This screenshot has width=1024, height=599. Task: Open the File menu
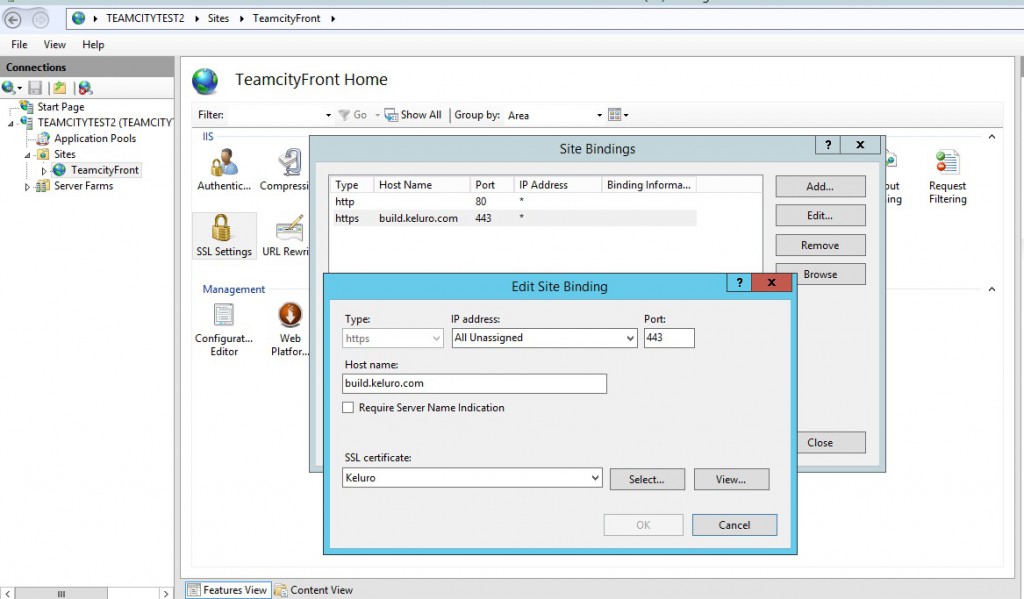pos(19,44)
